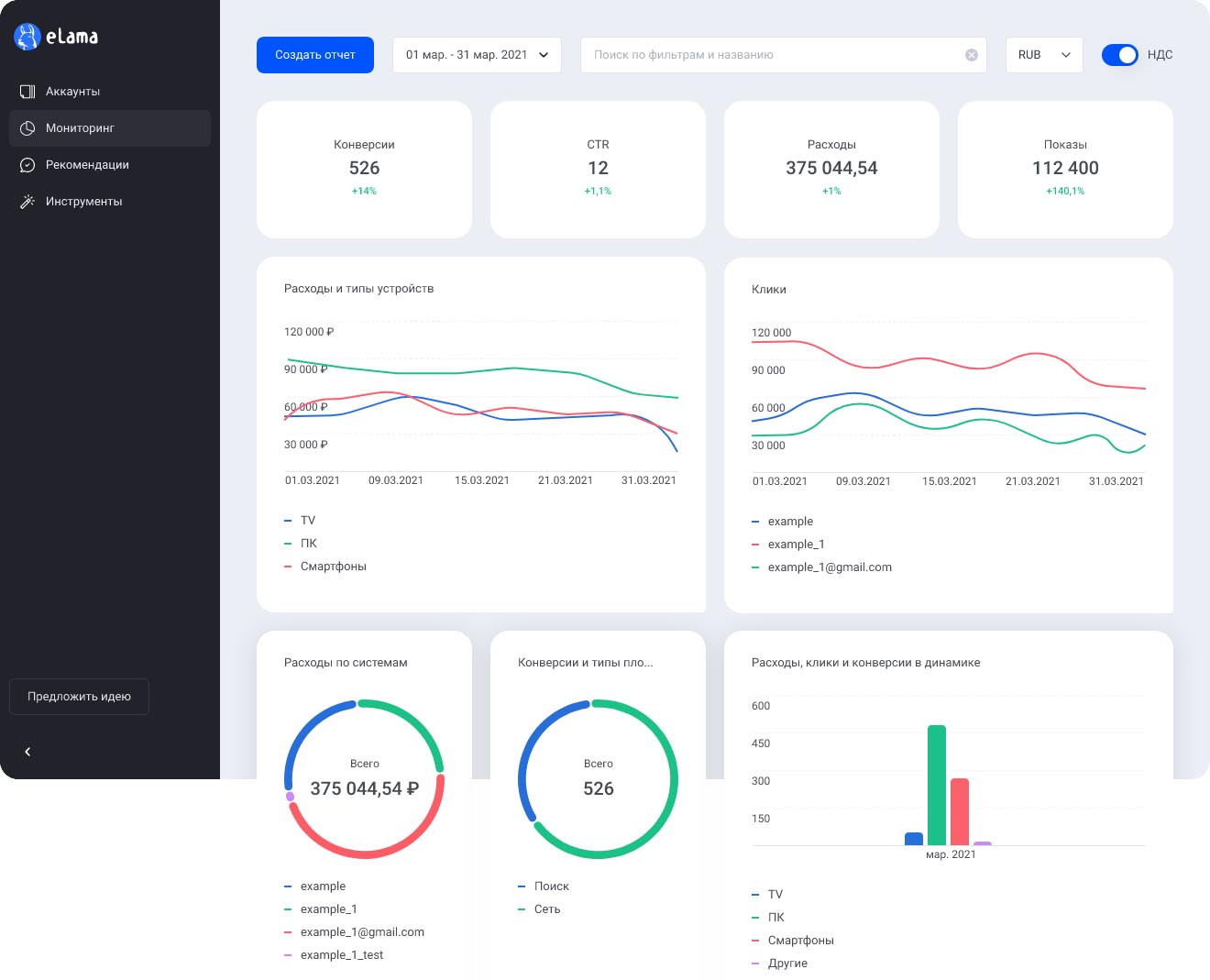1210x980 pixels.
Task: Click the Предложить идею button
Action: click(79, 697)
